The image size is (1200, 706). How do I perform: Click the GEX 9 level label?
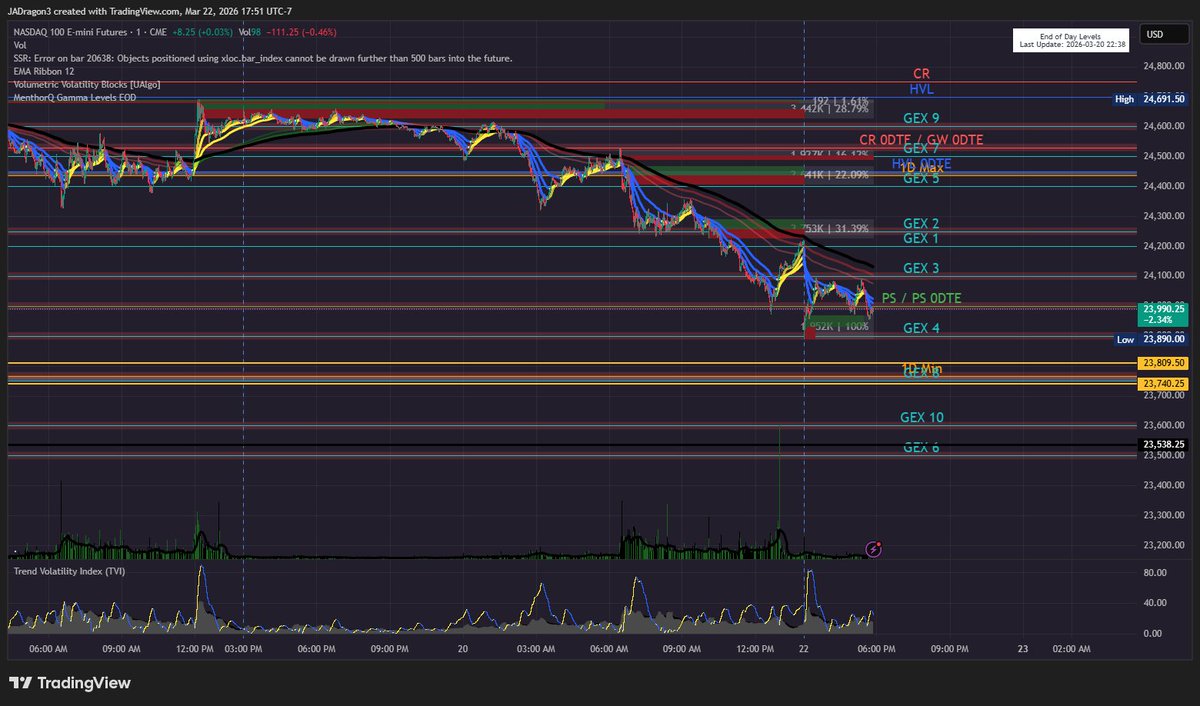tap(921, 119)
